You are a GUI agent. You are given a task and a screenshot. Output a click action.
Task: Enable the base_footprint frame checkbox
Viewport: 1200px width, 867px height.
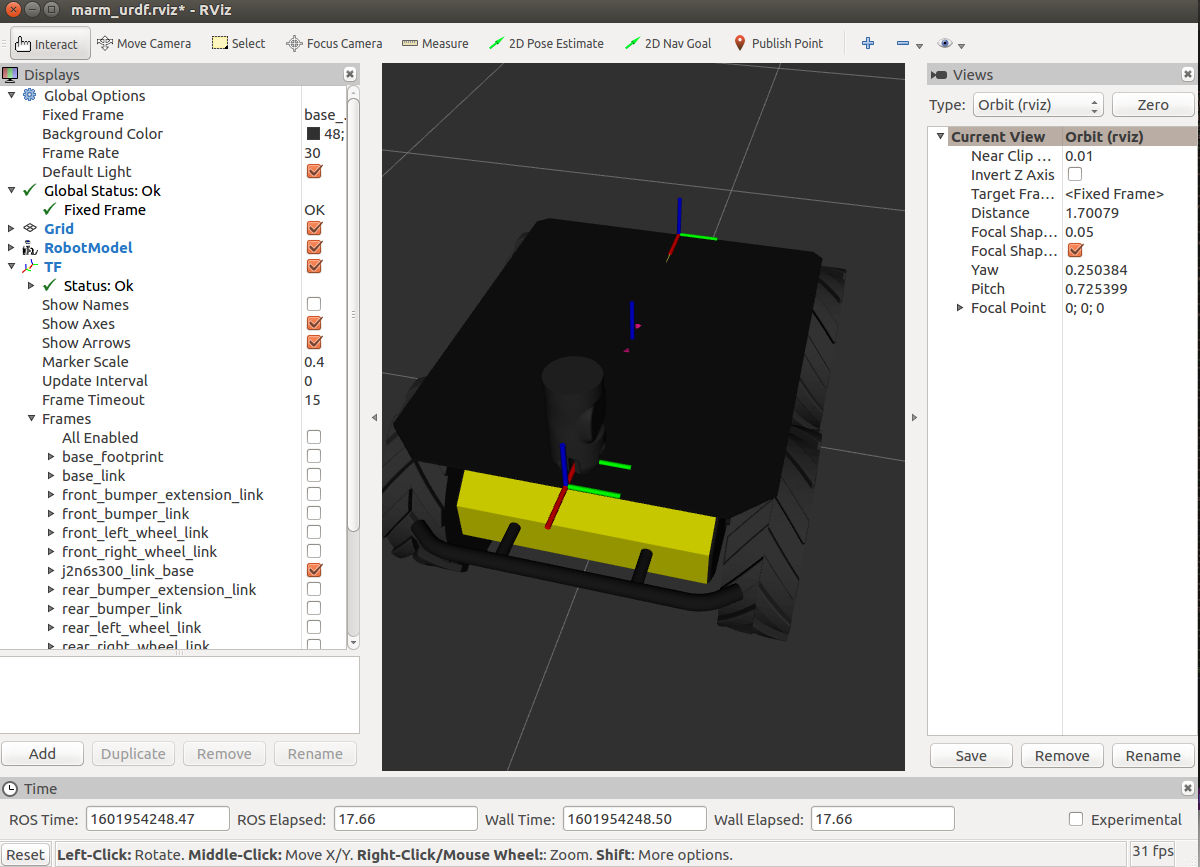pos(314,456)
